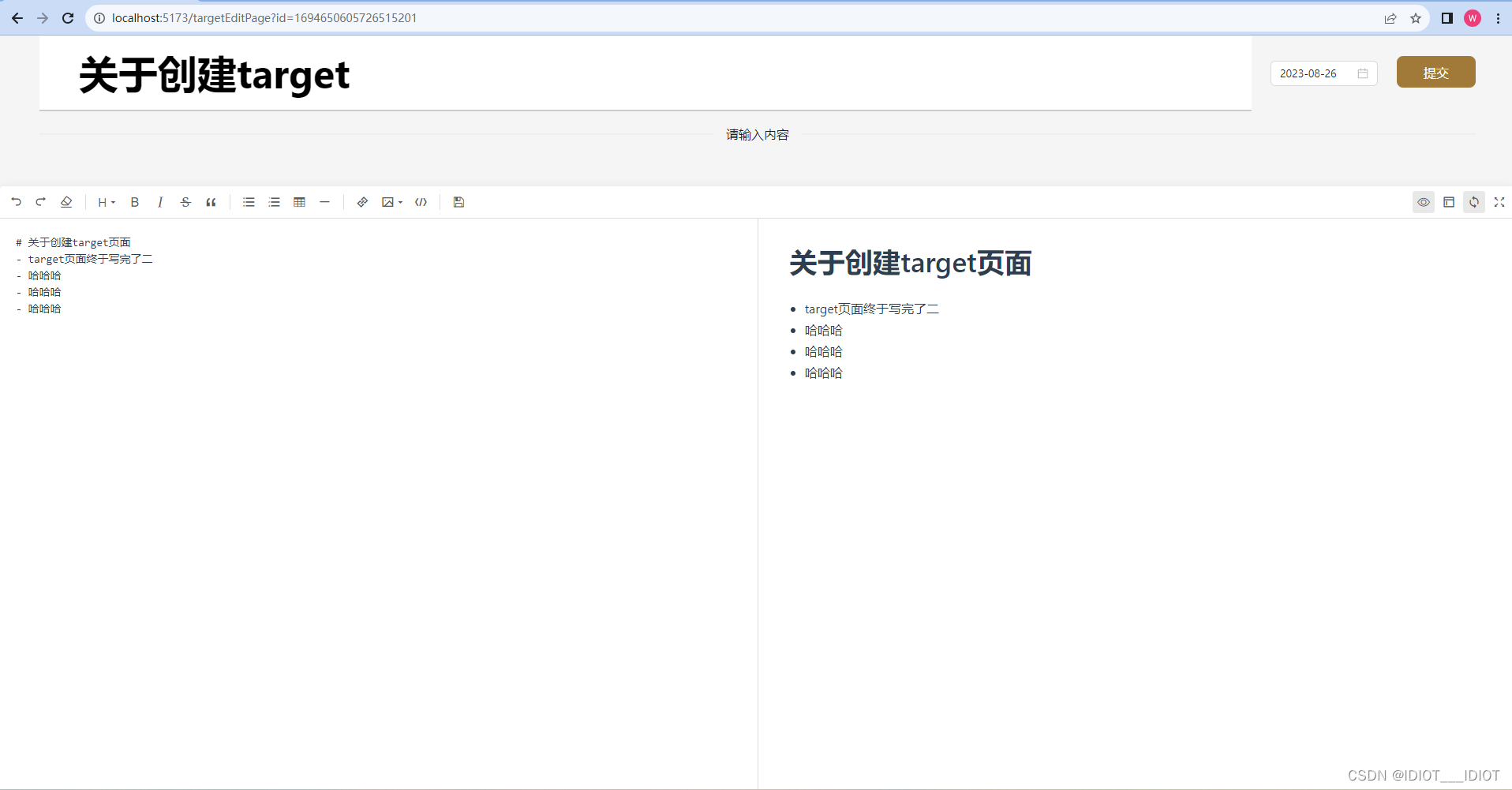Insert a code block using the code icon
1512x790 pixels.
(421, 202)
